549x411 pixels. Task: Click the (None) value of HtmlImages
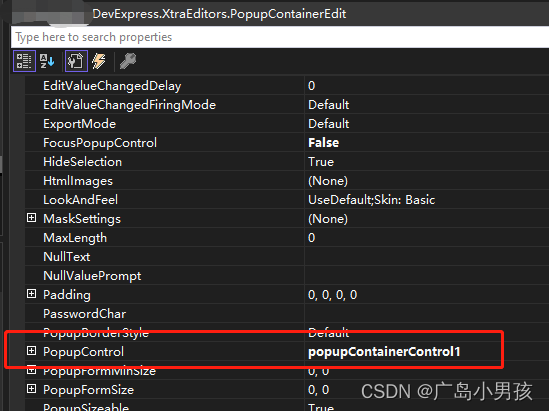[x=328, y=181]
